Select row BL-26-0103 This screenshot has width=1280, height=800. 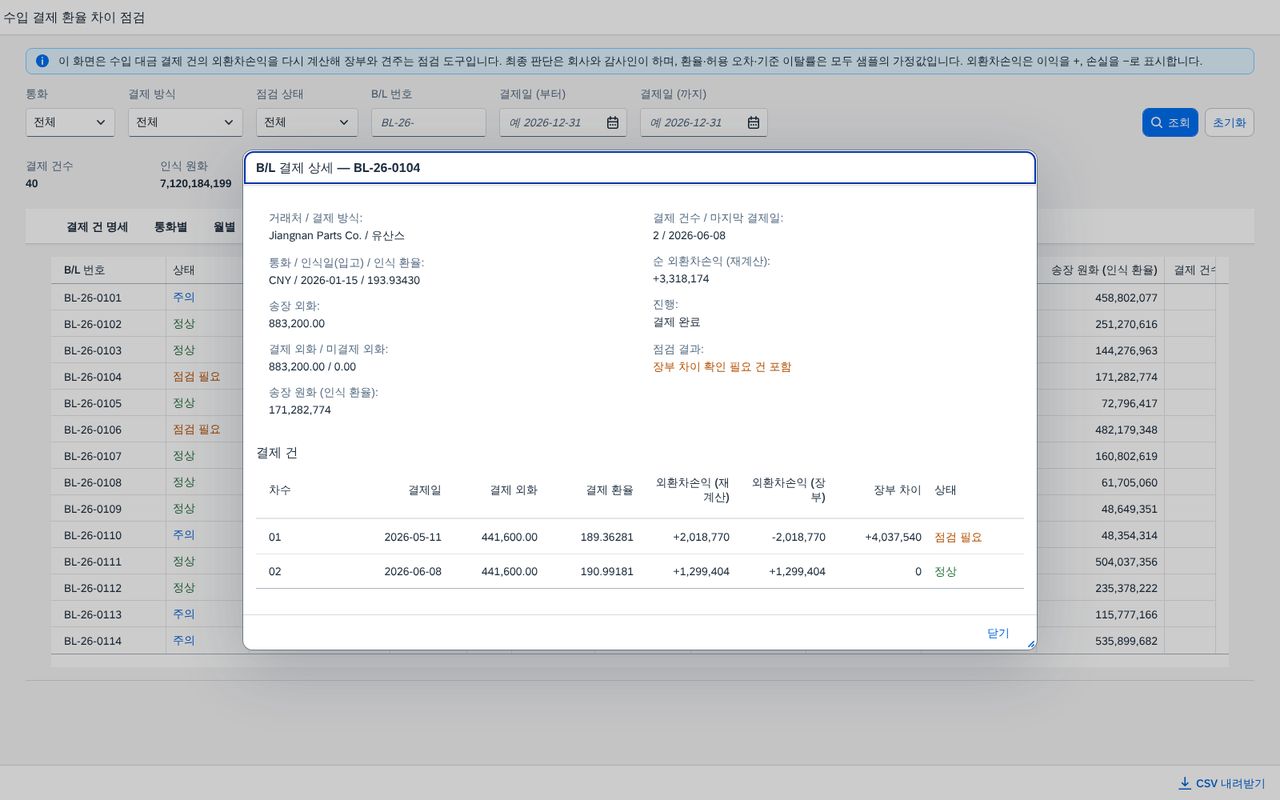[x=633, y=350]
